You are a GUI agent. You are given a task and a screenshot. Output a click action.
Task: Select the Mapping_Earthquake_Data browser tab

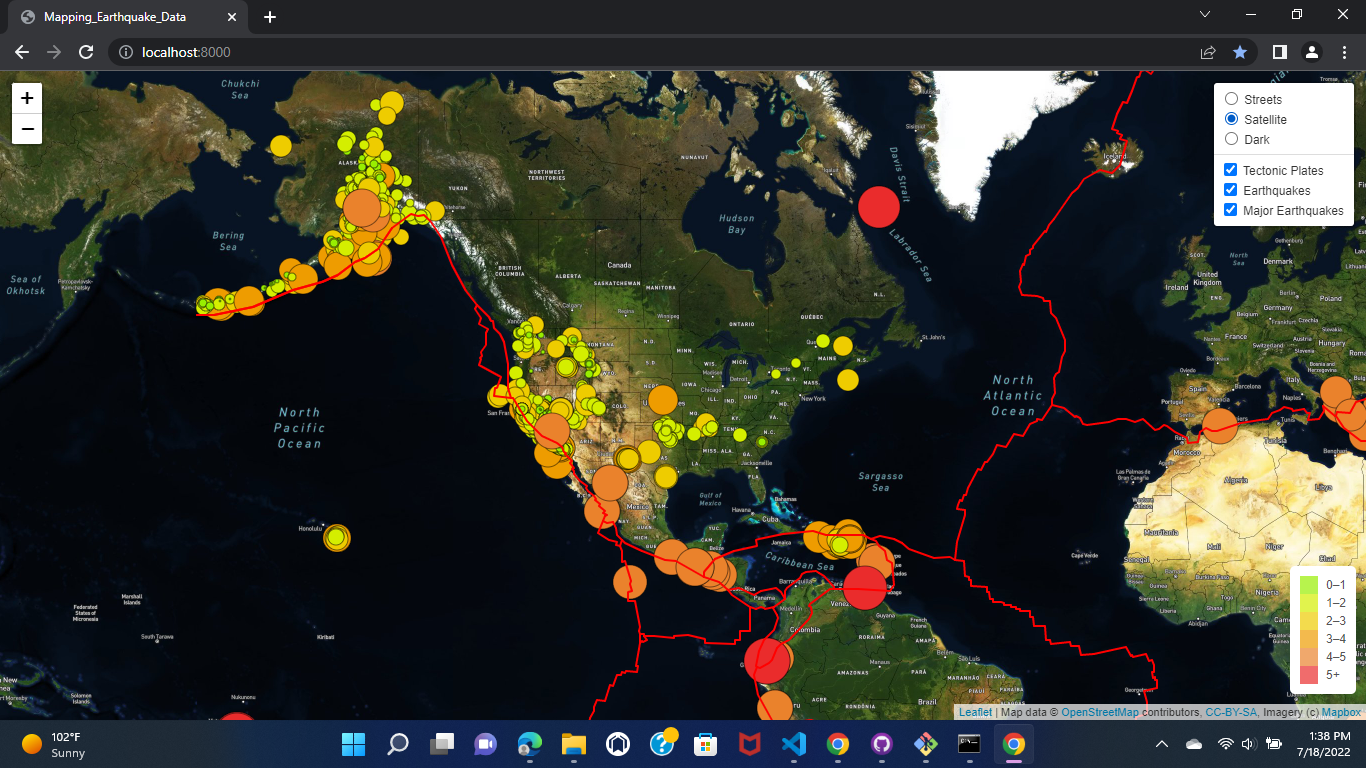coord(120,16)
